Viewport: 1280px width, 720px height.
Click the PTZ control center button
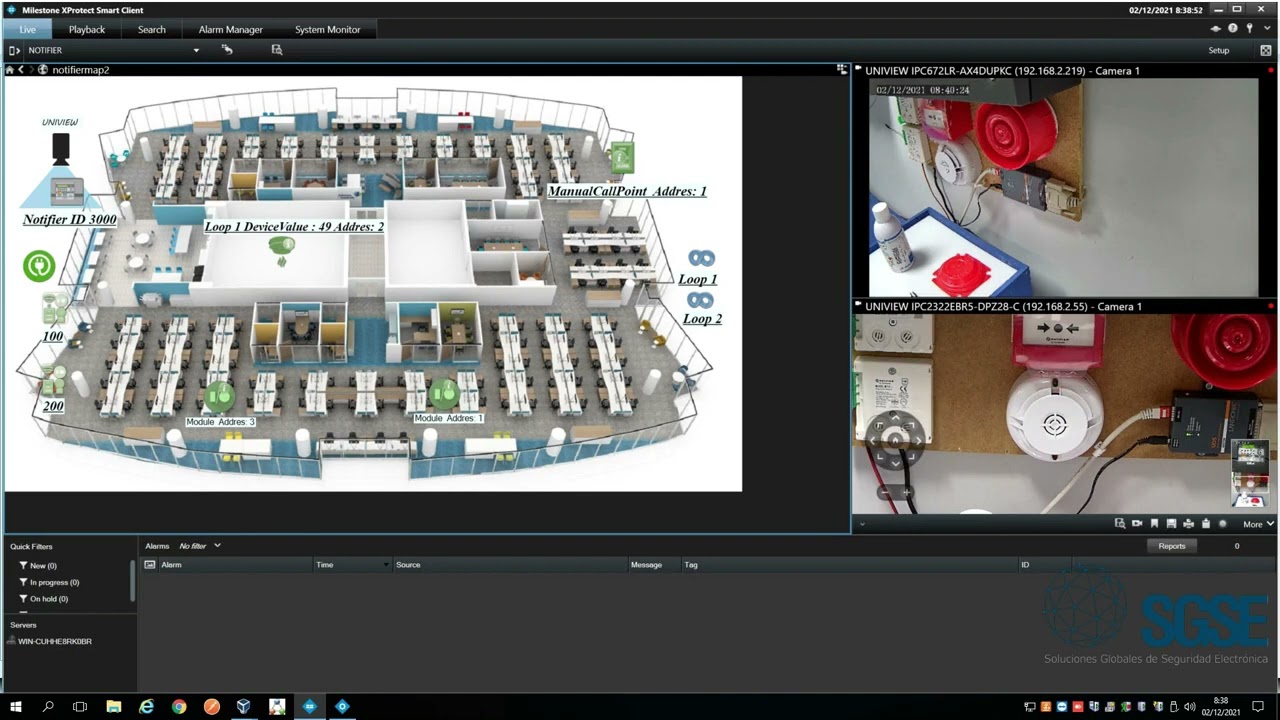895,440
